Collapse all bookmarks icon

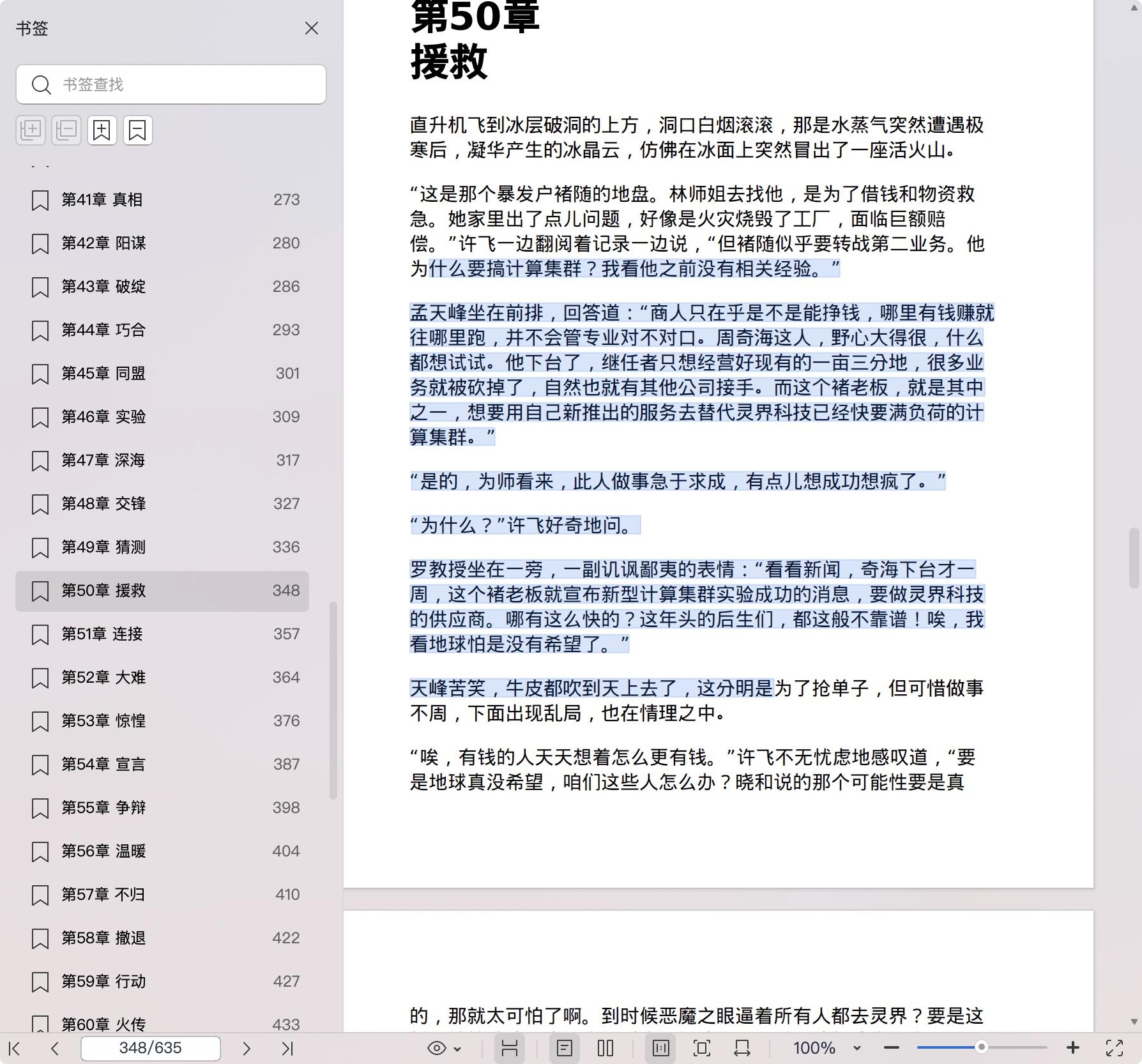pyautogui.click(x=66, y=130)
